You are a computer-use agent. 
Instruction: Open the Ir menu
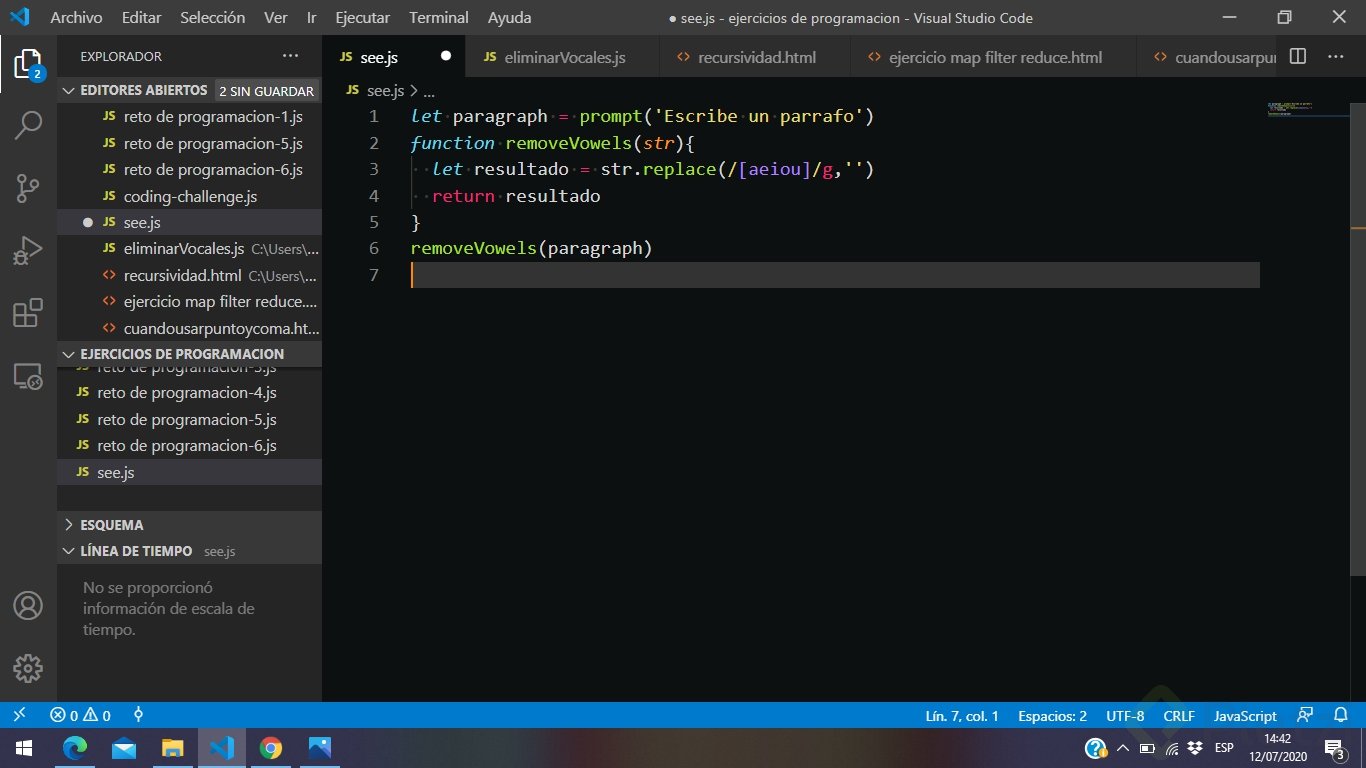[312, 18]
